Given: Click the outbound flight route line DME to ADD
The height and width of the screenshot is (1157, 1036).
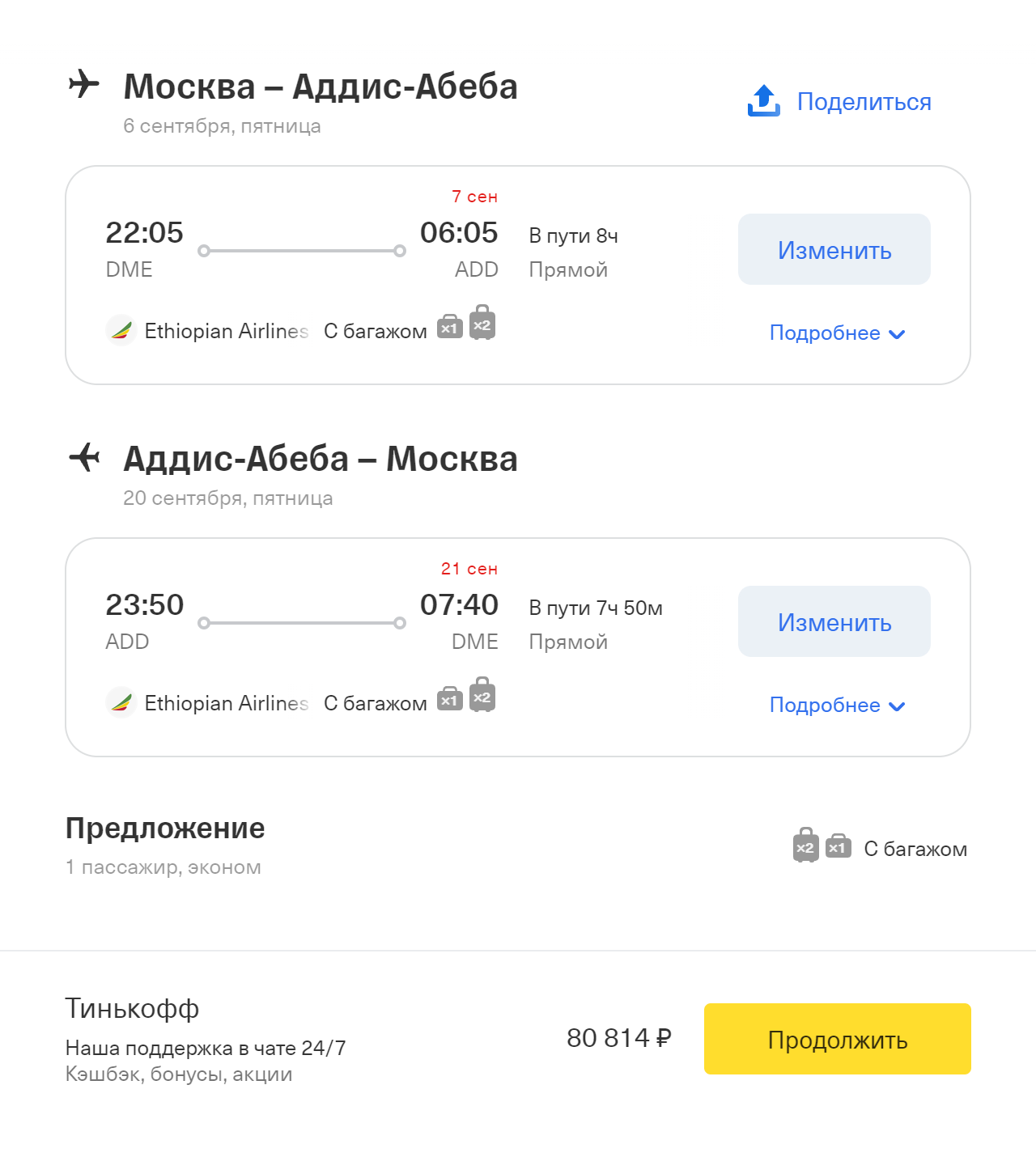Looking at the screenshot, I should tap(302, 251).
